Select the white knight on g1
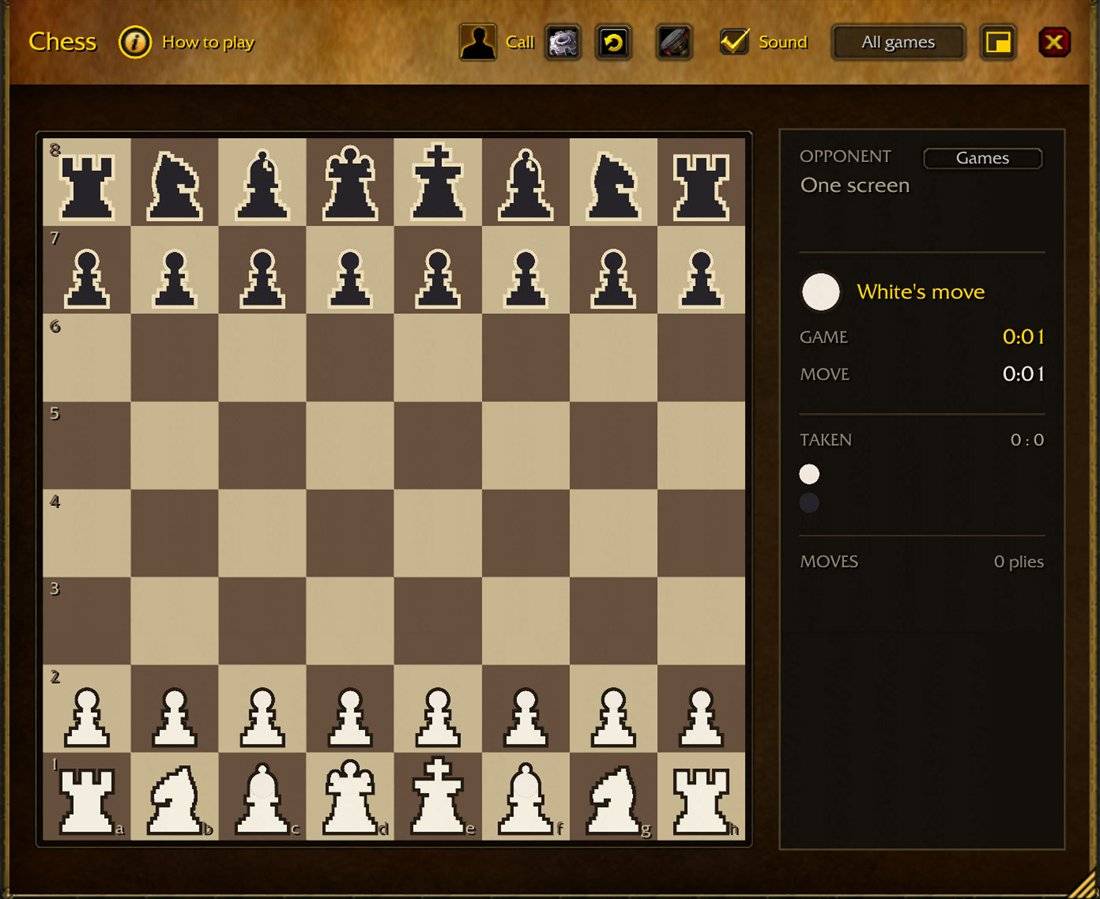1100x899 pixels. 613,799
